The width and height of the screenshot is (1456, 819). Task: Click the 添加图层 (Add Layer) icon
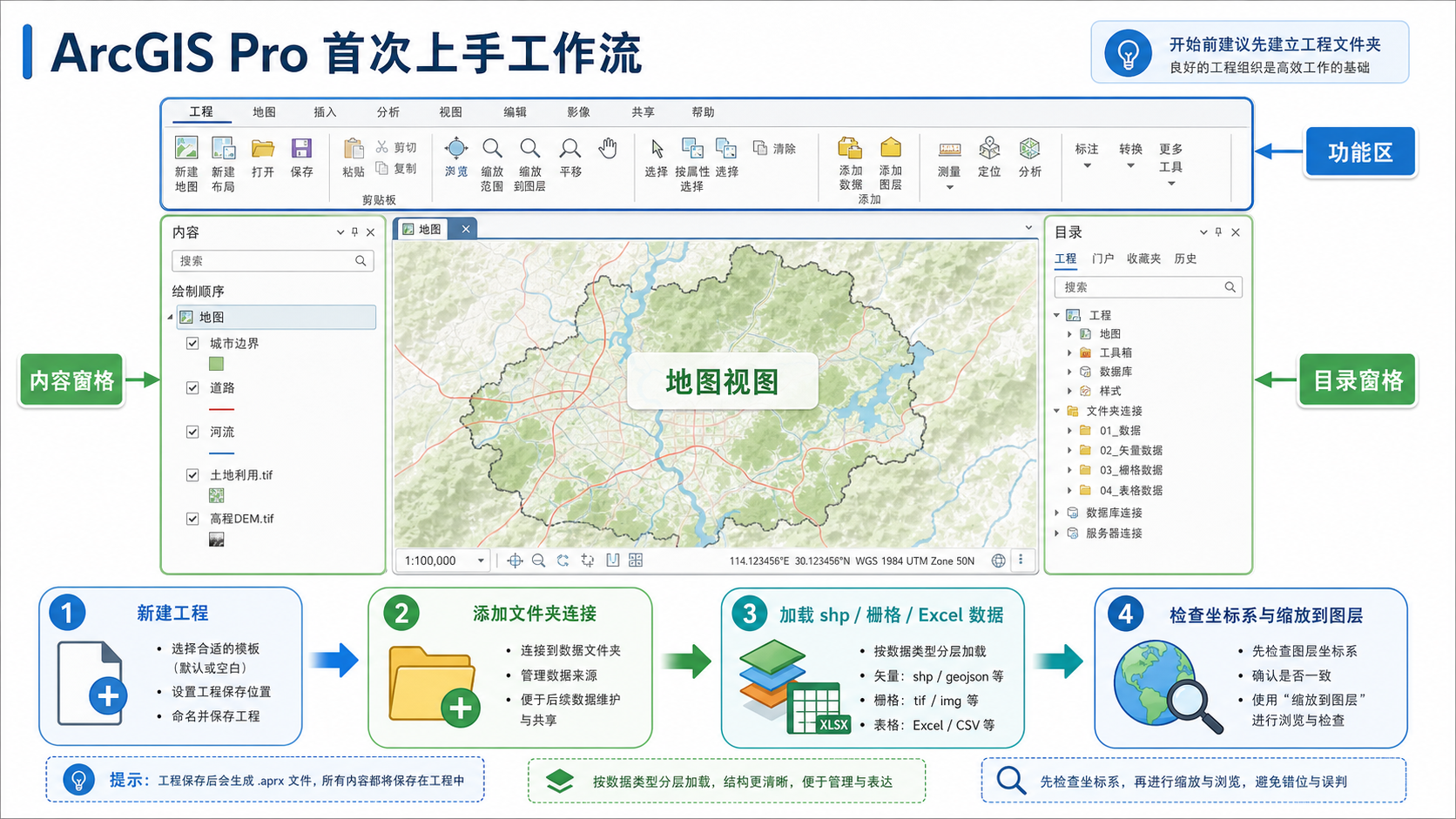coord(890,147)
